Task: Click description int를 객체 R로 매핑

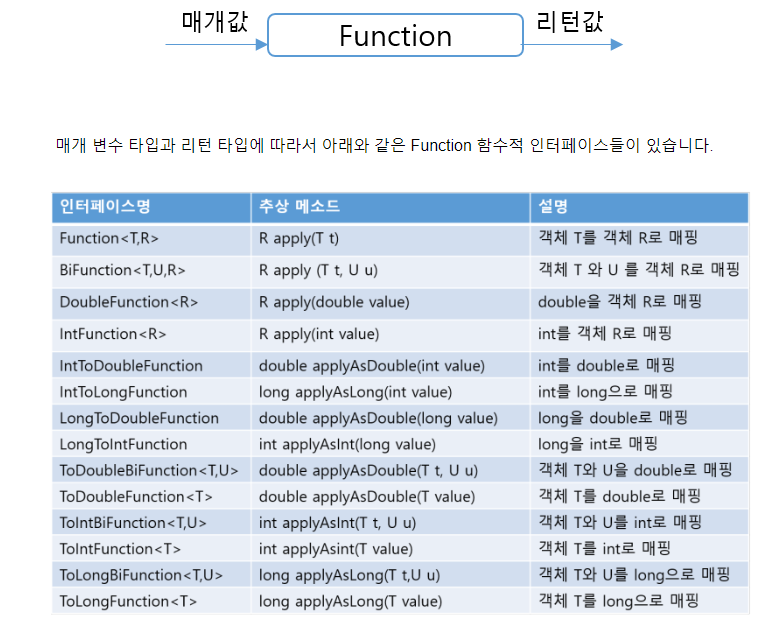Action: (639, 335)
